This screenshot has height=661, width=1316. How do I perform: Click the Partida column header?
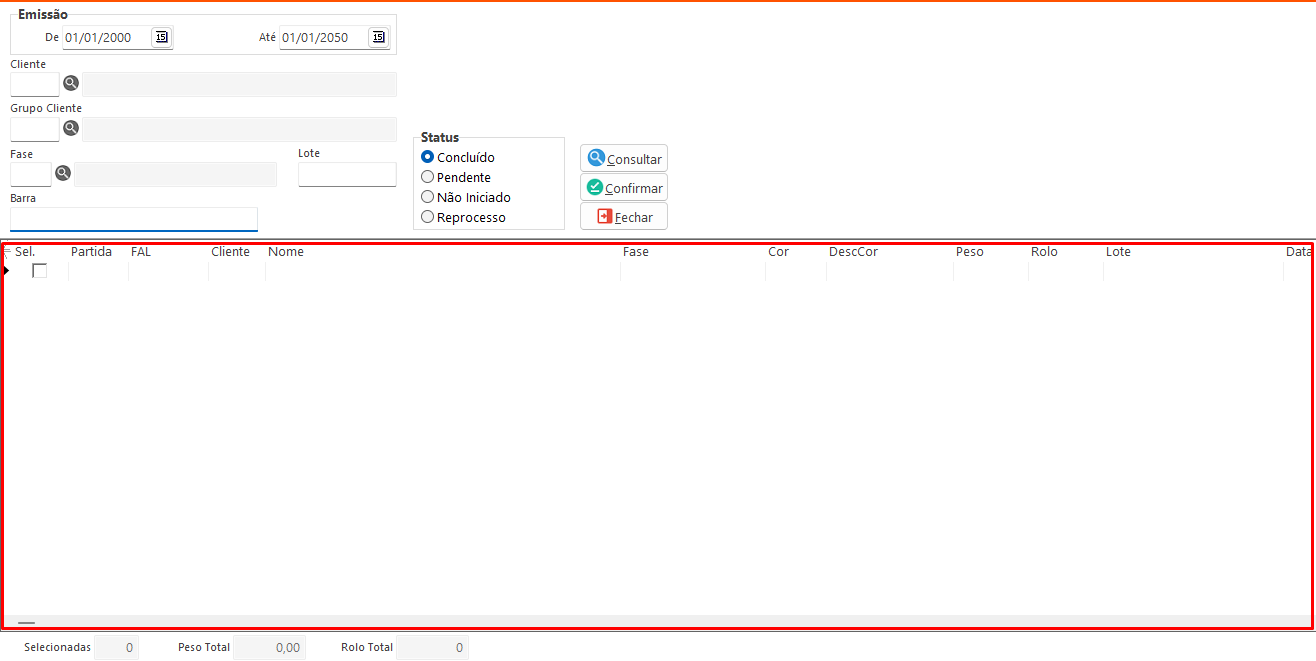[x=91, y=252]
